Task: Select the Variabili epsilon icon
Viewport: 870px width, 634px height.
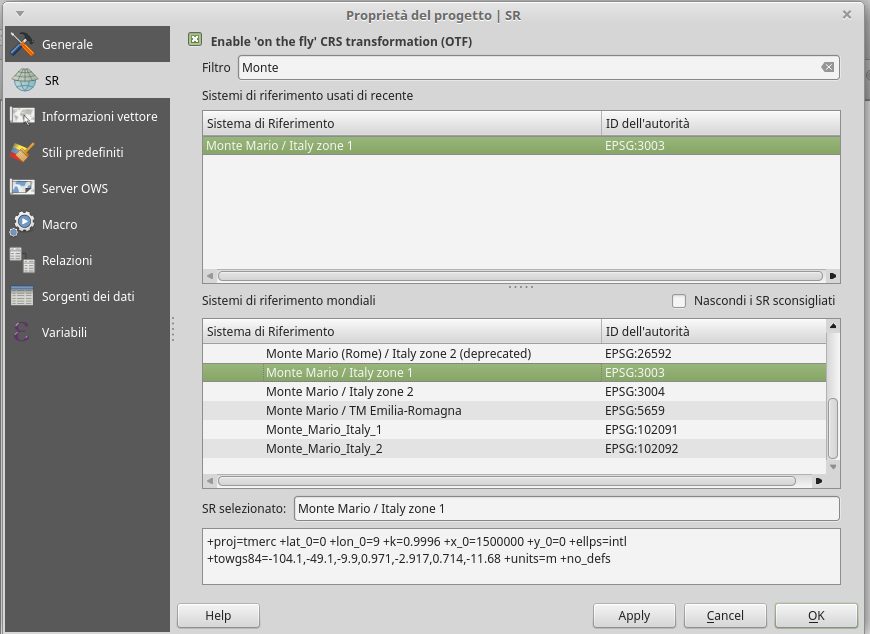Action: tap(22, 332)
